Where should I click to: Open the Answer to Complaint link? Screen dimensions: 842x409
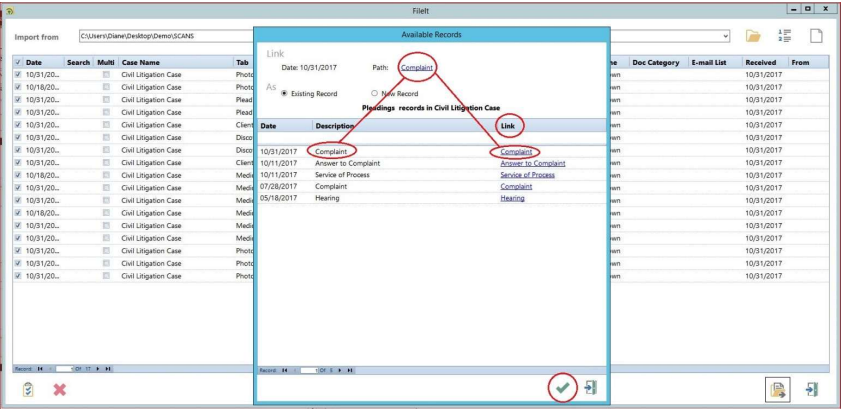point(532,163)
